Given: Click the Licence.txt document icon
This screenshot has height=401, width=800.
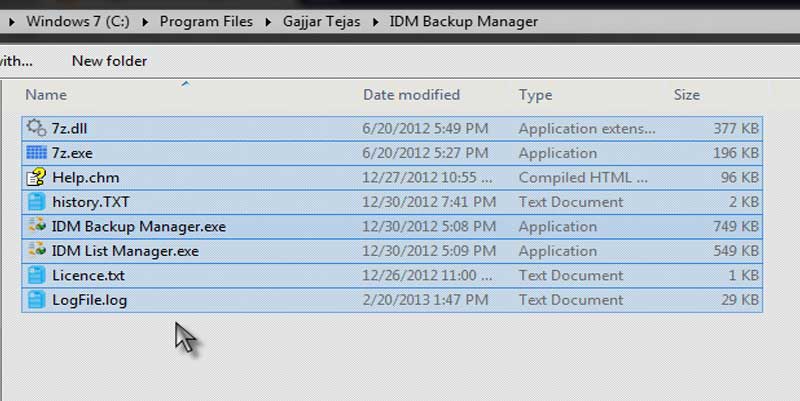Looking at the screenshot, I should [x=36, y=275].
